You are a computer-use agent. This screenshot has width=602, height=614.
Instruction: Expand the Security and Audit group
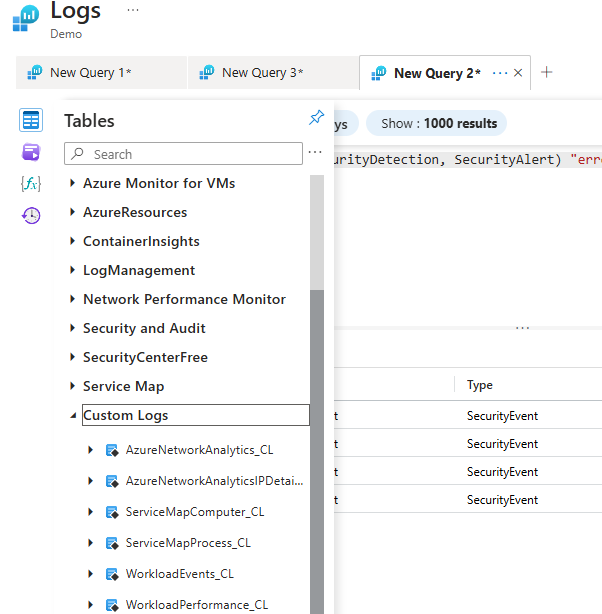coord(72,328)
